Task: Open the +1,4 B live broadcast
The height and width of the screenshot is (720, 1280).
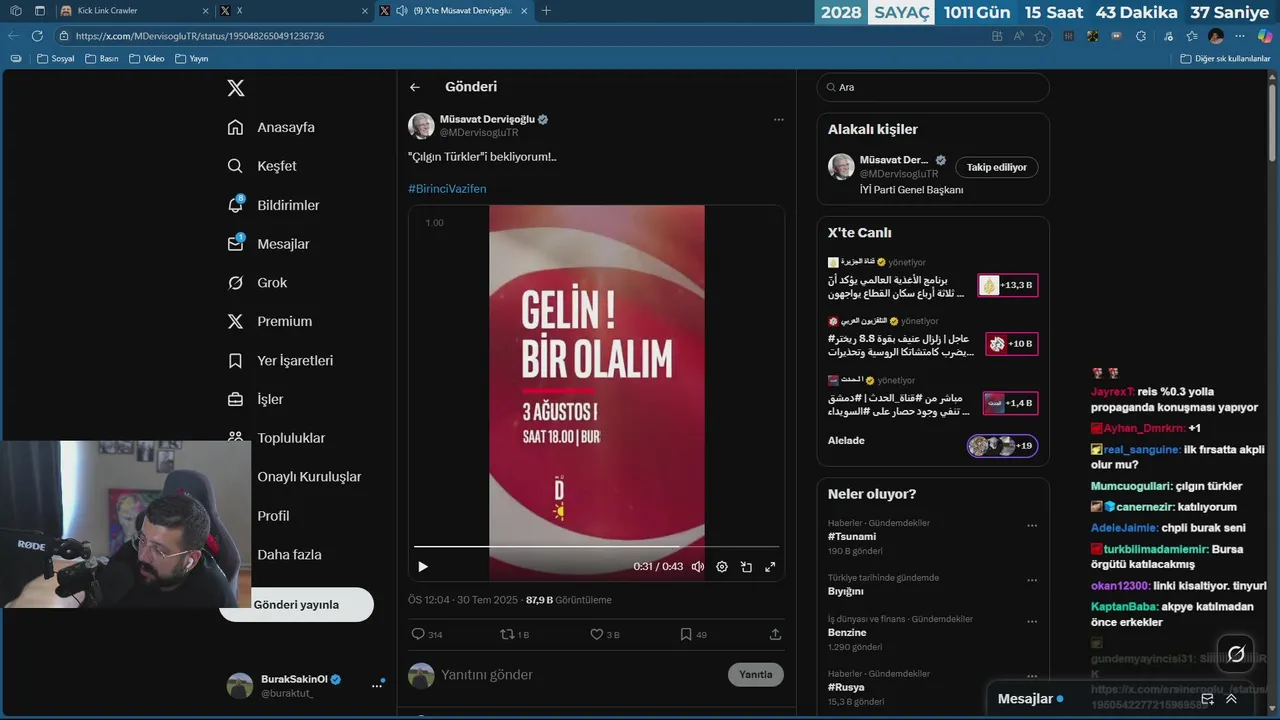Action: [1010, 403]
